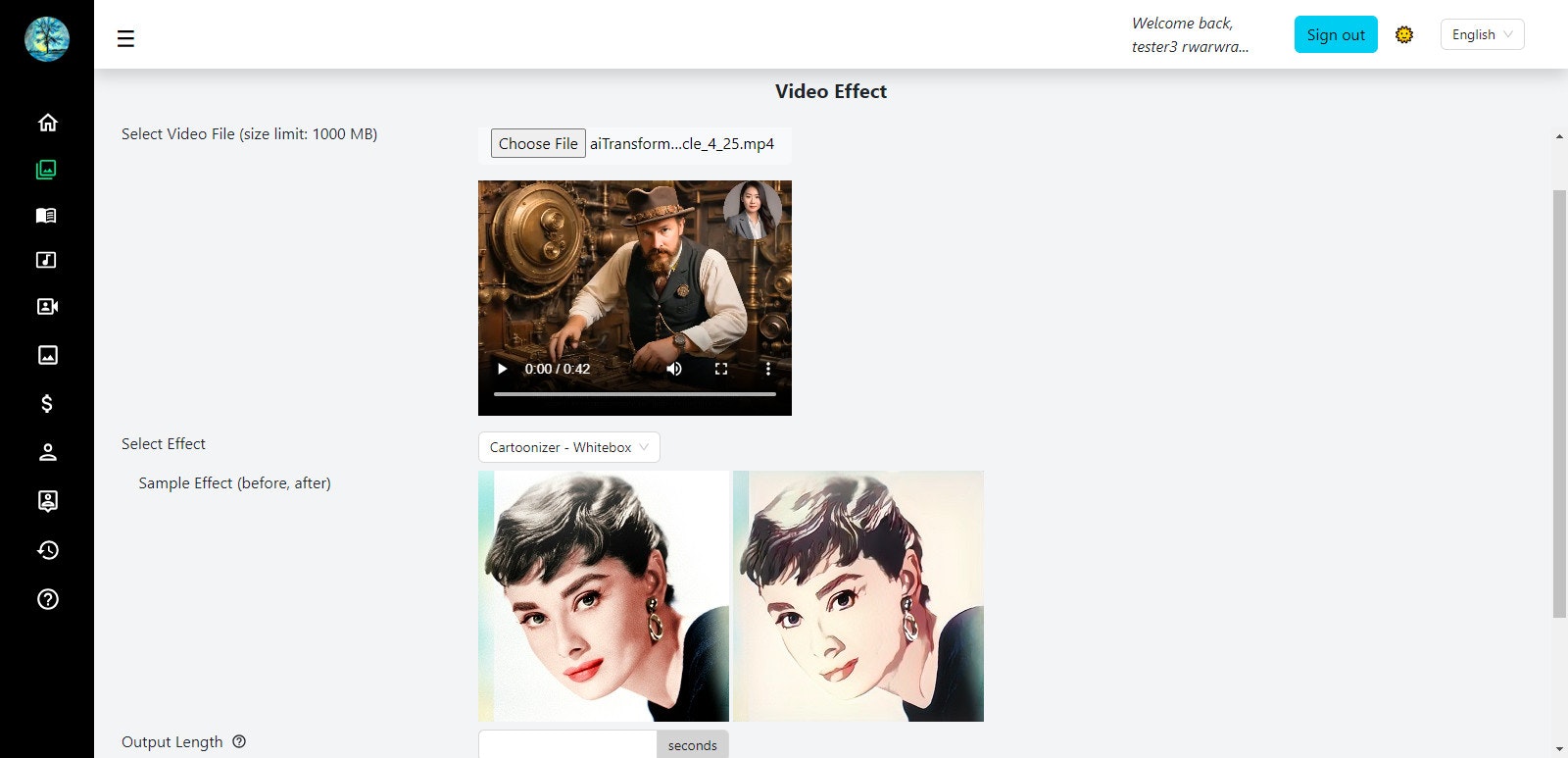The width and height of the screenshot is (1568, 758).
Task: Open the home page from sidebar
Action: [x=47, y=122]
